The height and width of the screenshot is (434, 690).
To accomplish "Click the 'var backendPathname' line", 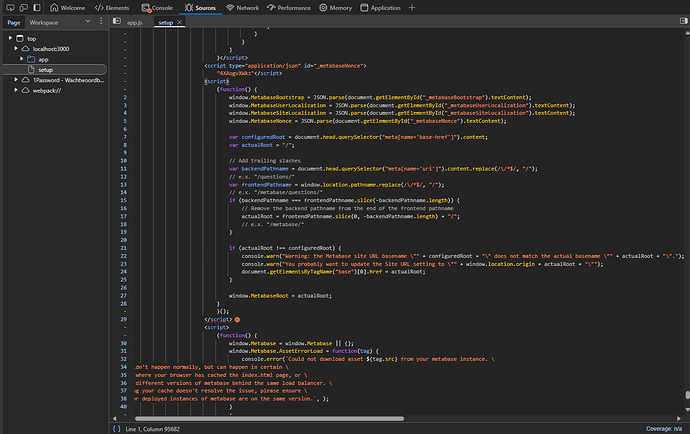I will [x=383, y=169].
